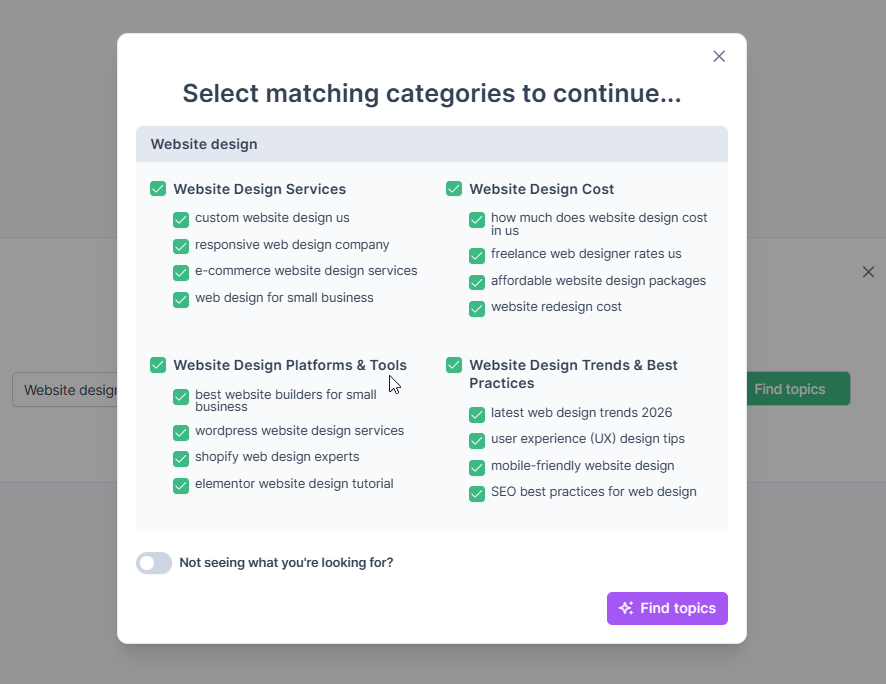Click the purple Find topics button

tap(667, 608)
